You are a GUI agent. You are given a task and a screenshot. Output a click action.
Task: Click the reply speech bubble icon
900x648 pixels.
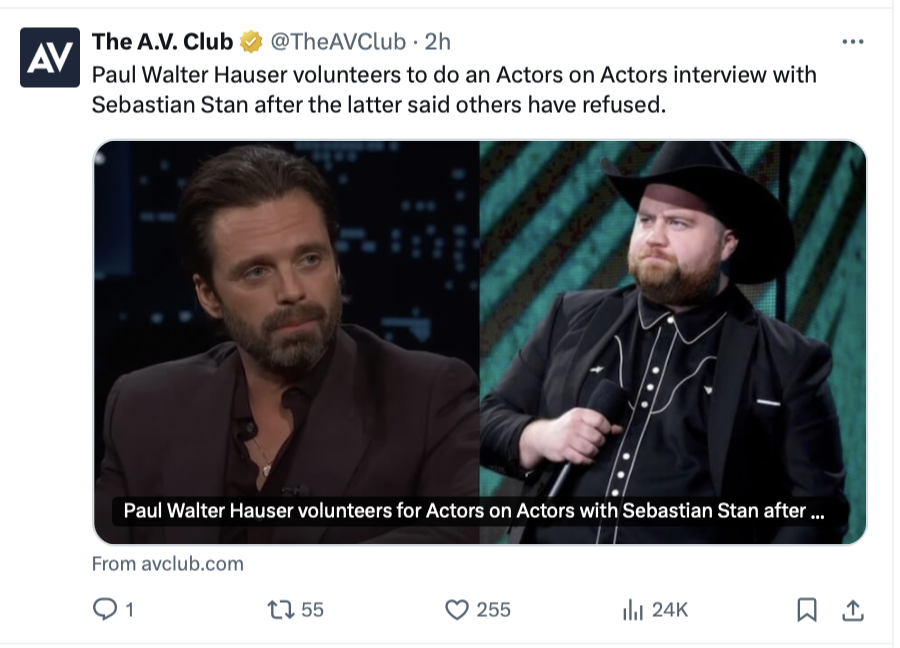pyautogui.click(x=104, y=609)
